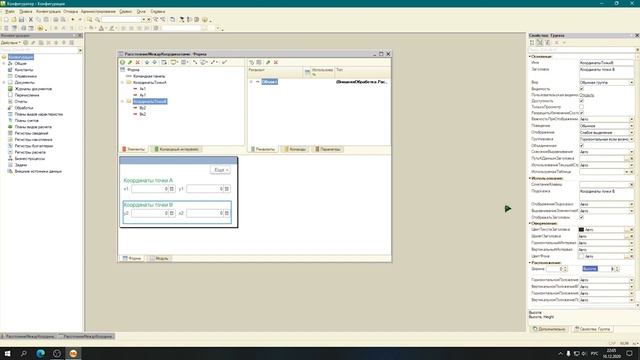Move the selected form element up
This screenshot has height=360, width=640.
coord(147,62)
